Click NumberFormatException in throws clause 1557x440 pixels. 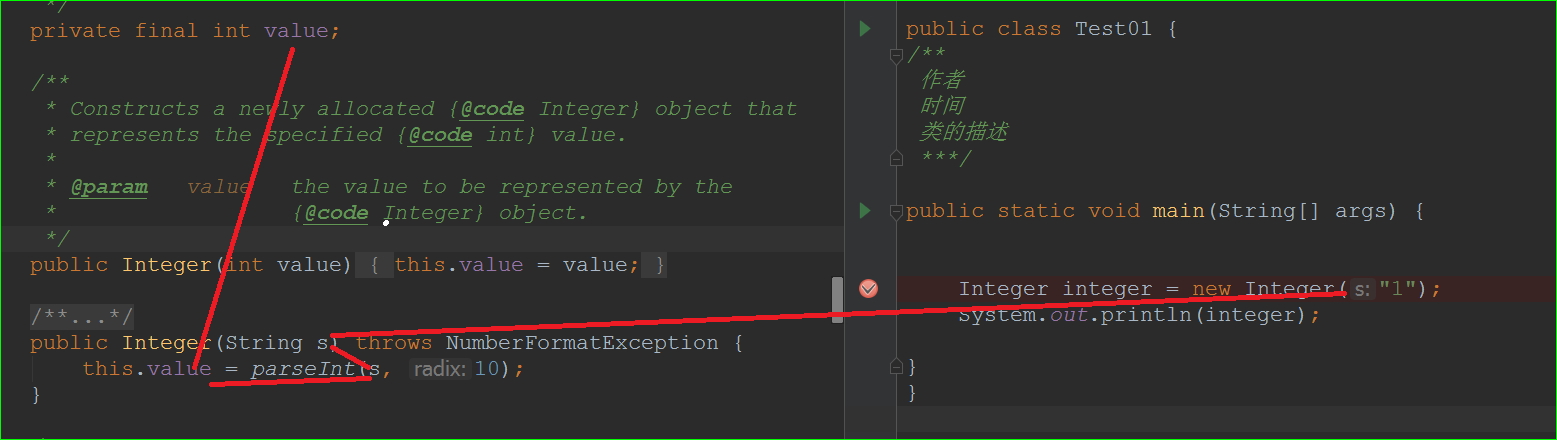tap(582, 343)
